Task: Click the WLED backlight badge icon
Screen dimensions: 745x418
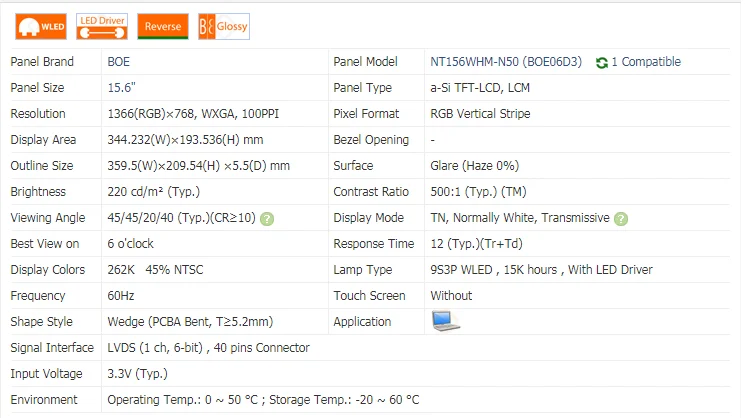Action: (x=41, y=27)
